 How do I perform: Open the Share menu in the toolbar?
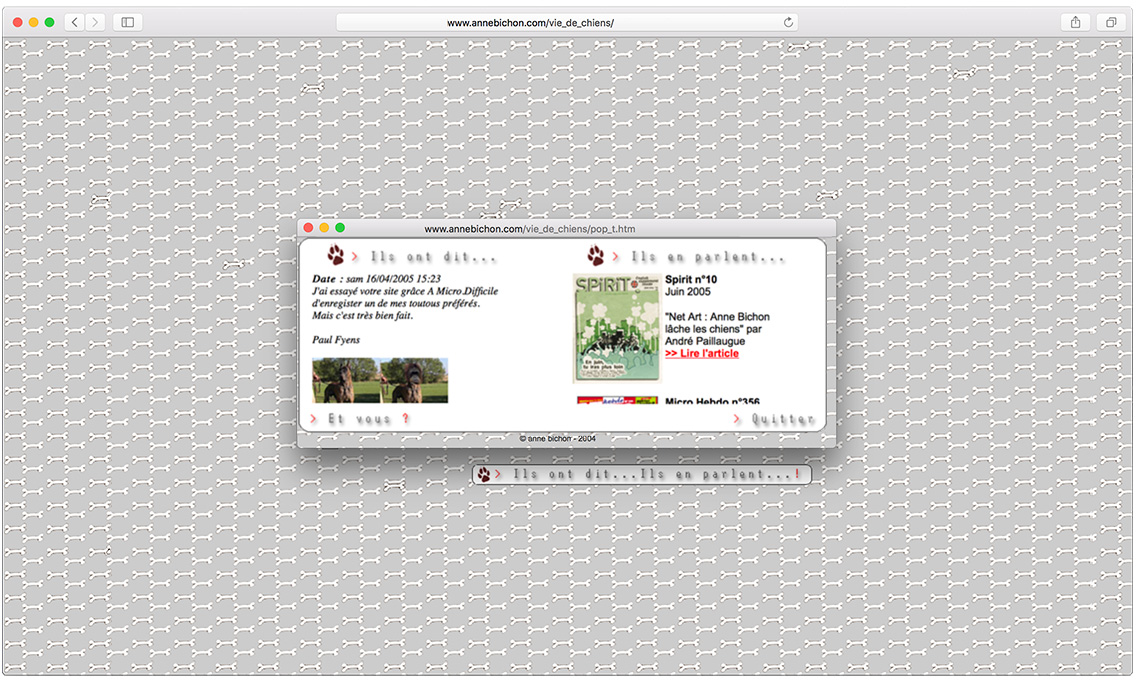pyautogui.click(x=1075, y=22)
